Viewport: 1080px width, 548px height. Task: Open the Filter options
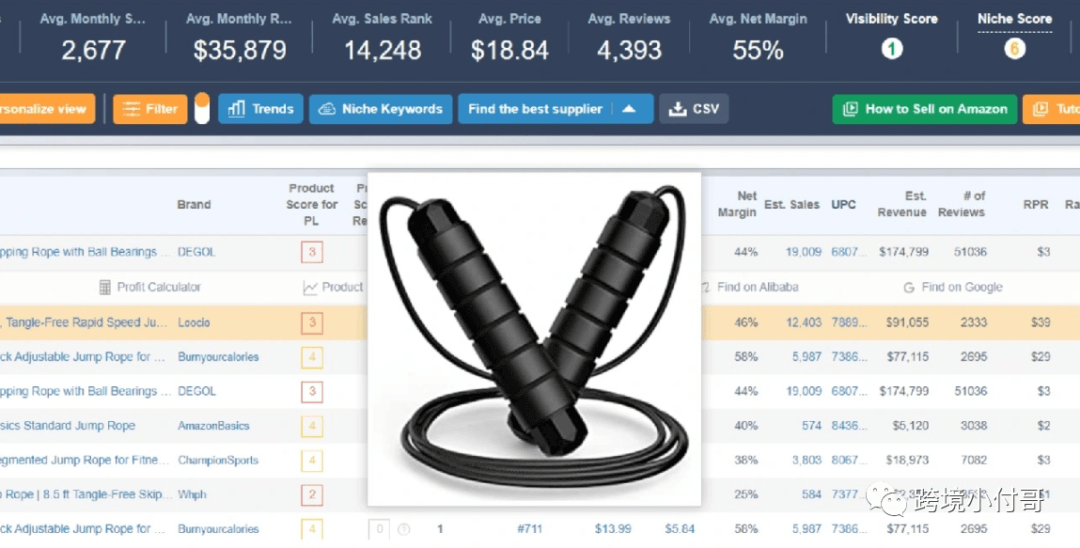click(150, 109)
